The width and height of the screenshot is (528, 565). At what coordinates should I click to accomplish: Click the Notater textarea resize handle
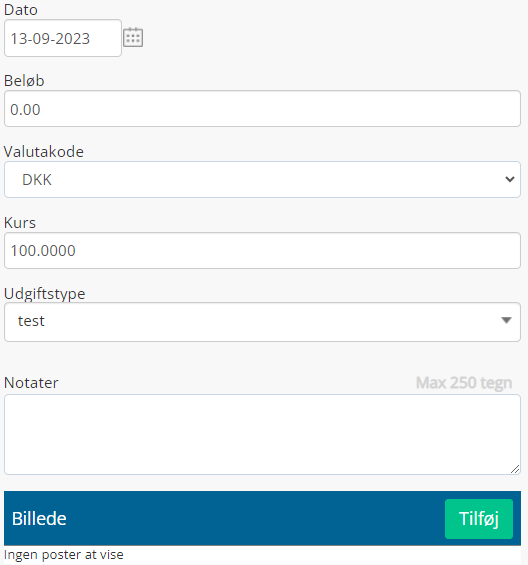pyautogui.click(x=515, y=469)
